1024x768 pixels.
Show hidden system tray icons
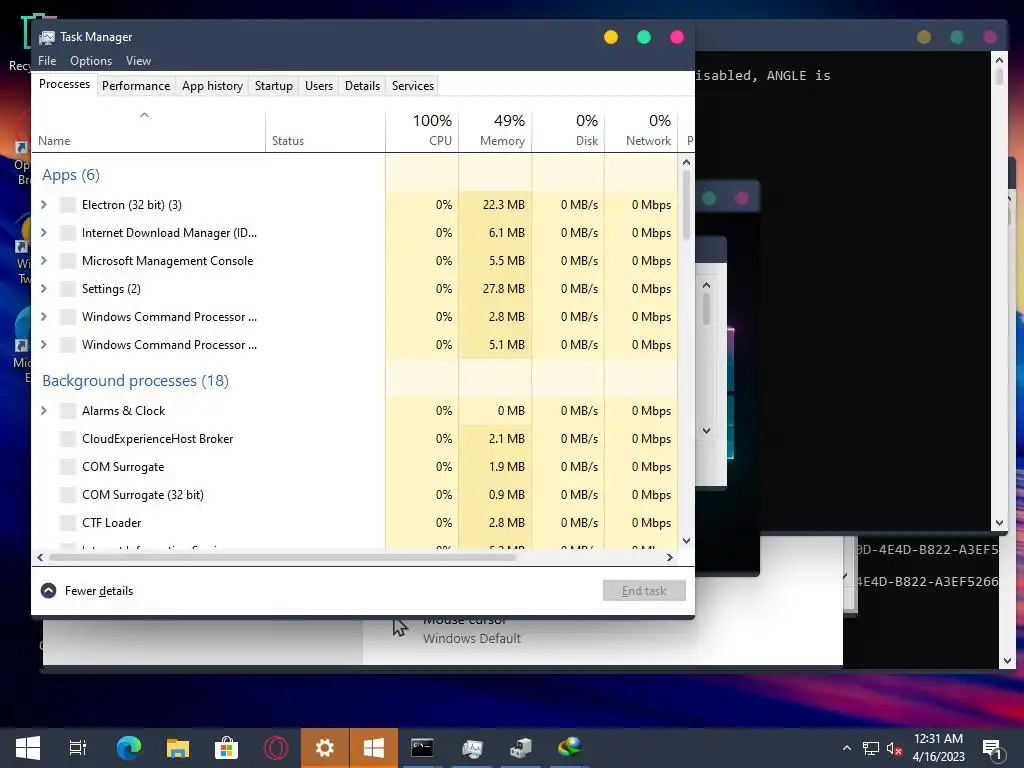click(x=846, y=748)
